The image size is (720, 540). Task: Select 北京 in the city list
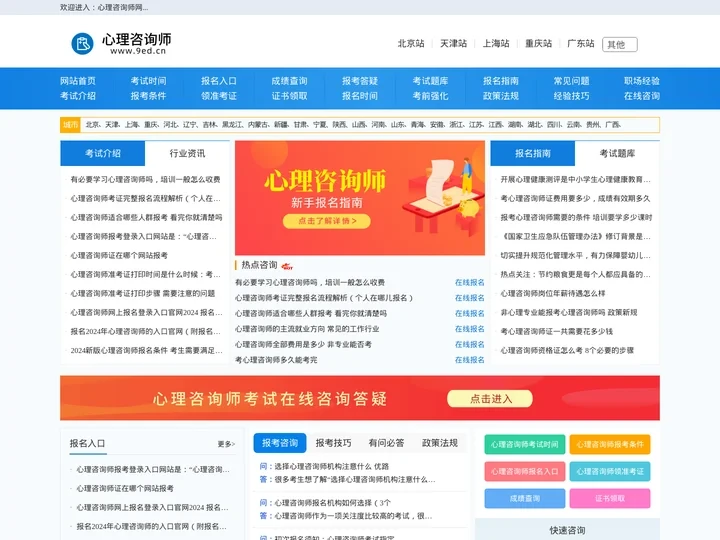click(92, 125)
